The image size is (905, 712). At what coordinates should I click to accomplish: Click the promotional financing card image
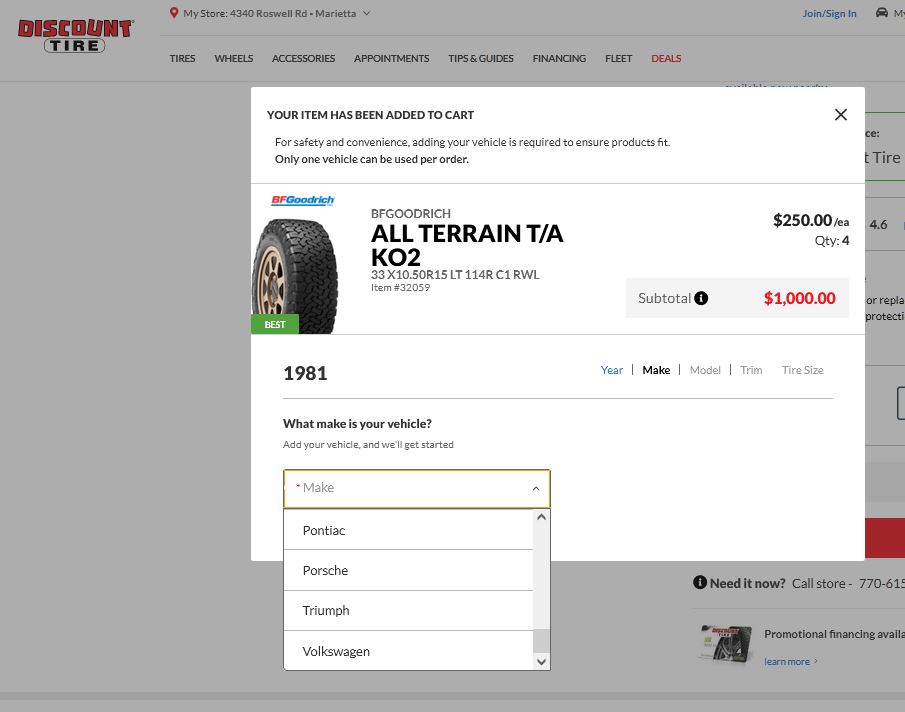725,644
